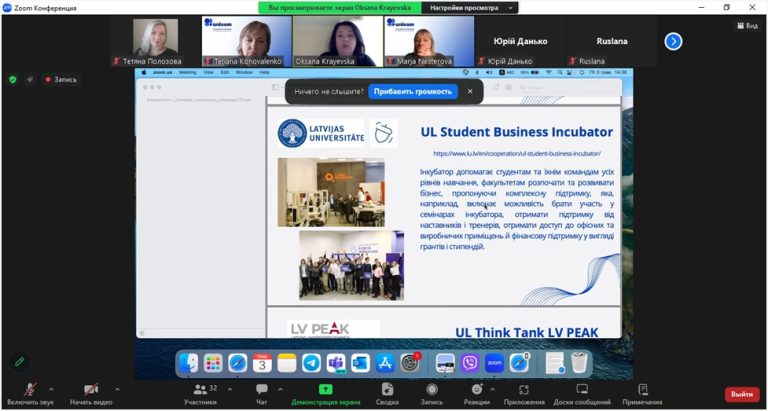
Task: Open Viber in the shared Dock
Action: tap(470, 363)
